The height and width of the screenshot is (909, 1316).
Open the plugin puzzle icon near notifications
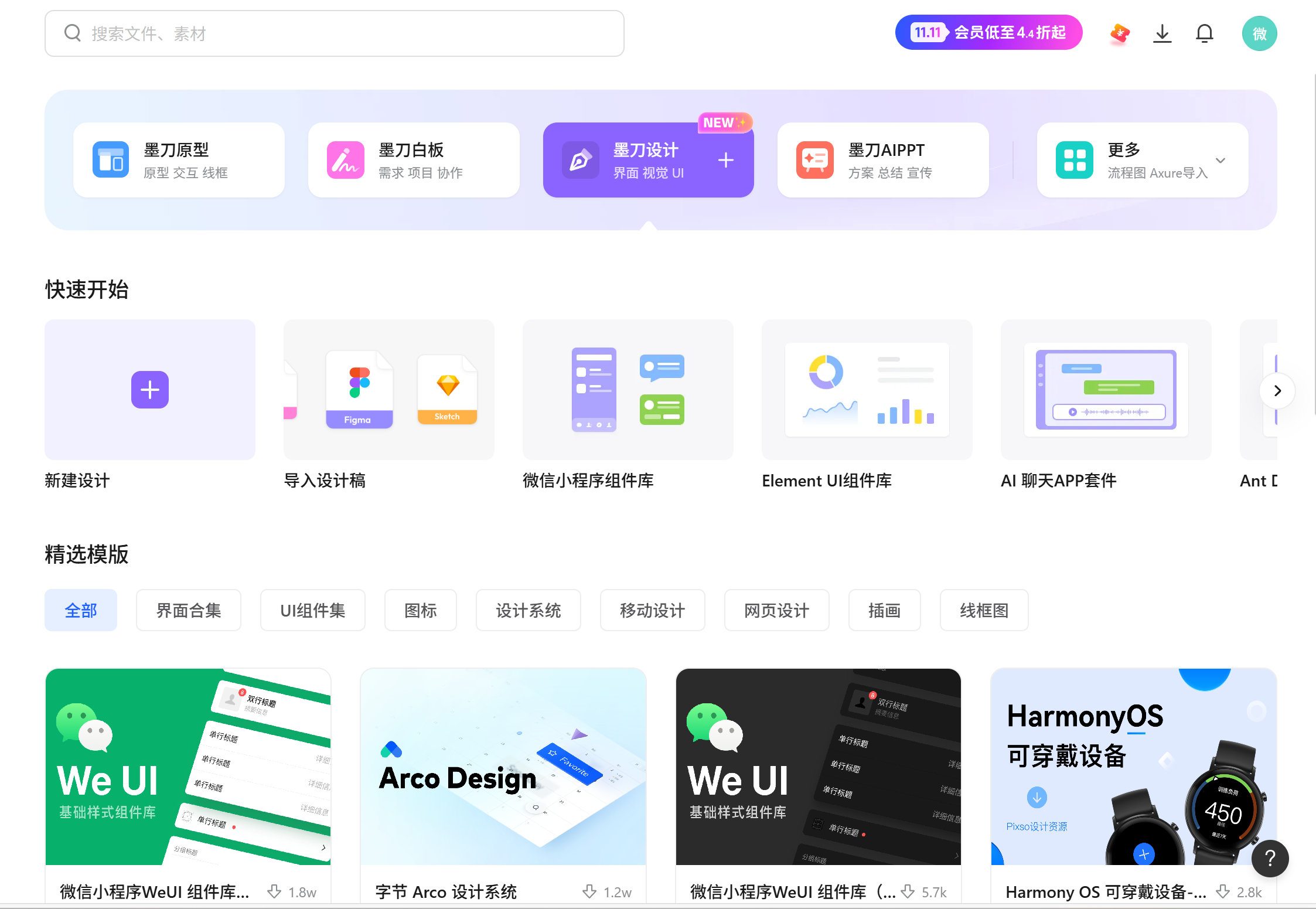(x=1119, y=33)
